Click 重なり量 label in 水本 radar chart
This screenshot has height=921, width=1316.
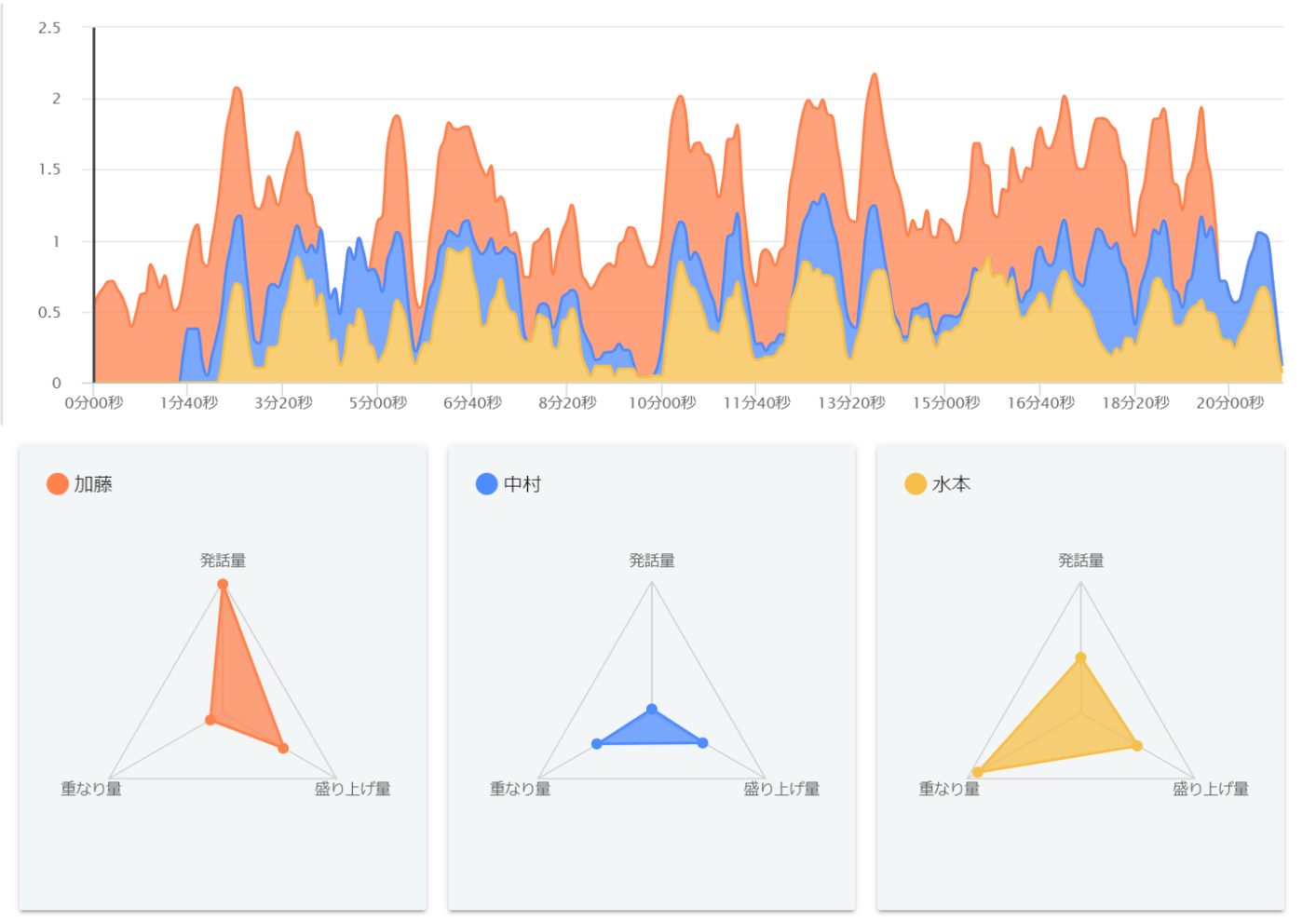(949, 789)
